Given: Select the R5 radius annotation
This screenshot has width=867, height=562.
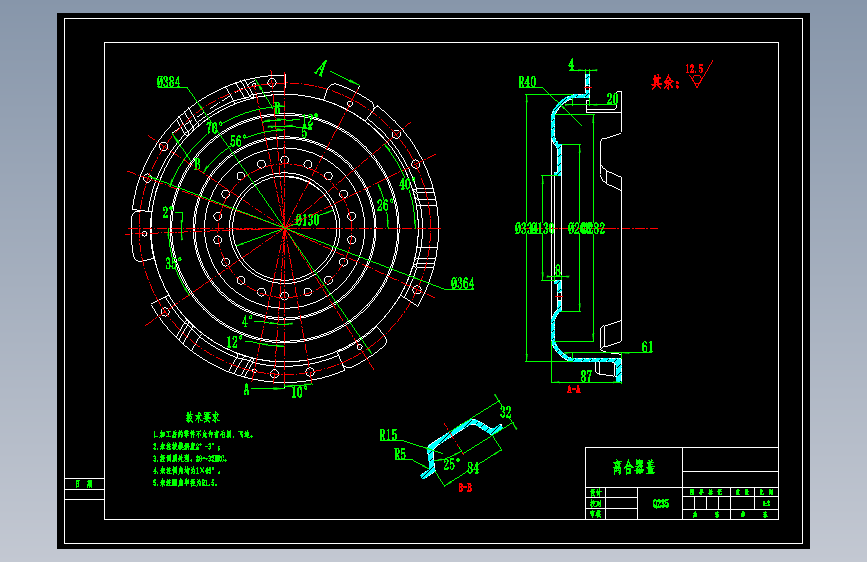Looking at the screenshot, I should pyautogui.click(x=400, y=455).
